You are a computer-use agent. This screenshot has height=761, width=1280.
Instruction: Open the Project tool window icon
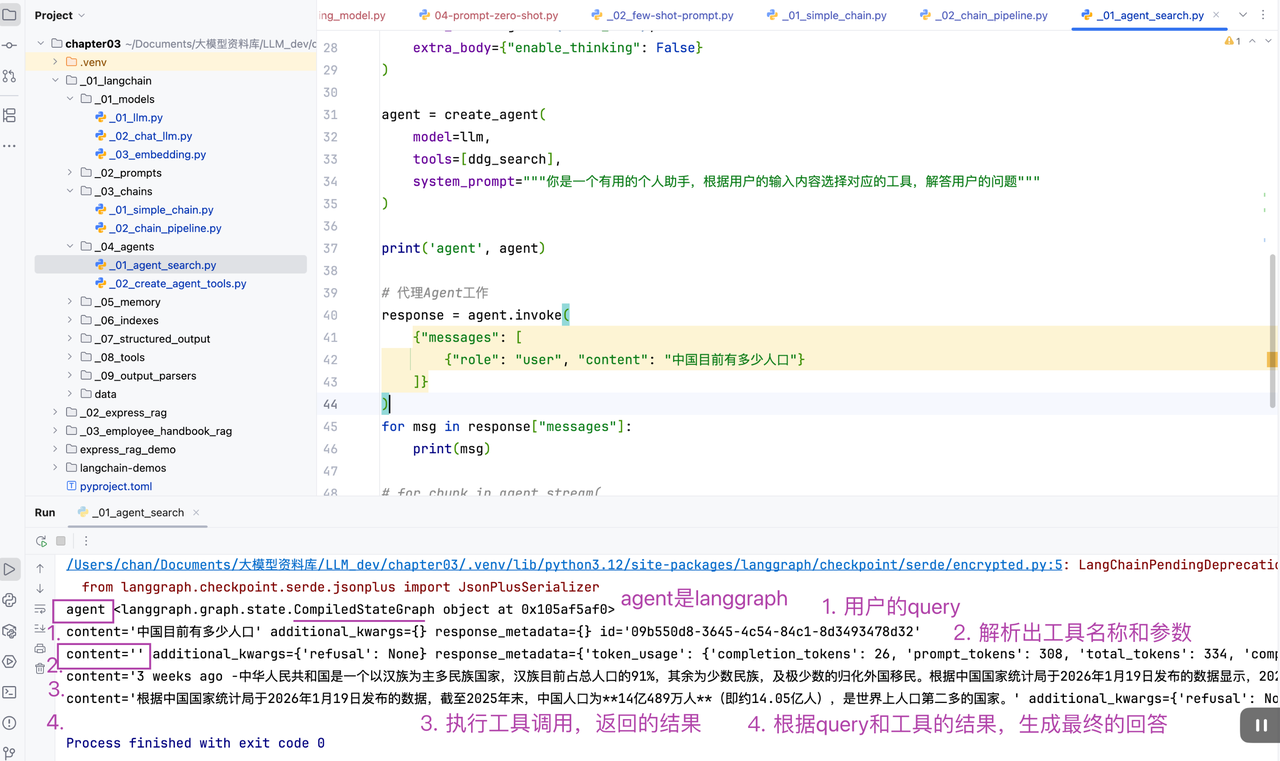coord(10,15)
